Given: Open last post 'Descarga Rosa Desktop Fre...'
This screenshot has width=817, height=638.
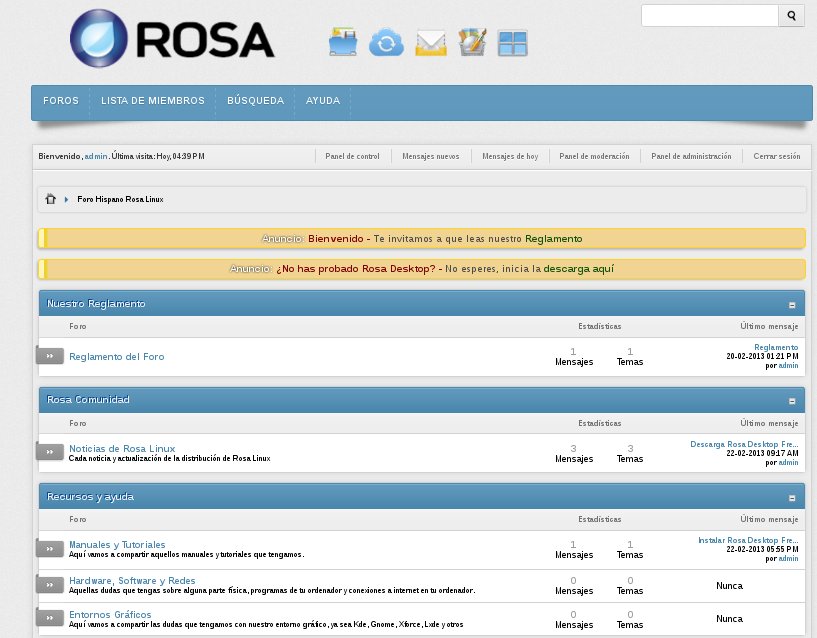Looking at the screenshot, I should pyautogui.click(x=744, y=444).
